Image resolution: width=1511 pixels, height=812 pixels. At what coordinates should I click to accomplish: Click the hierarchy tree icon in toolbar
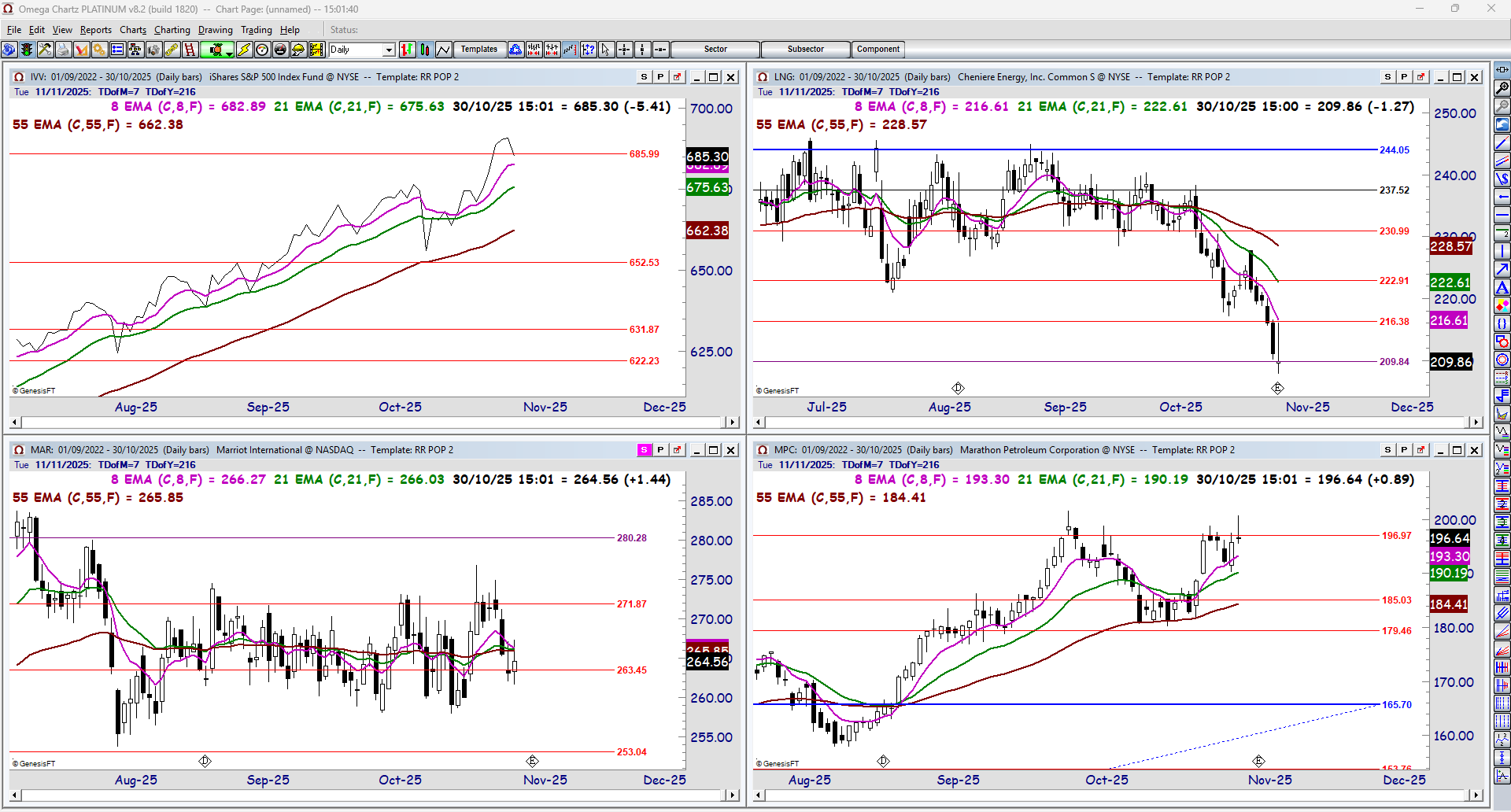click(x=135, y=50)
